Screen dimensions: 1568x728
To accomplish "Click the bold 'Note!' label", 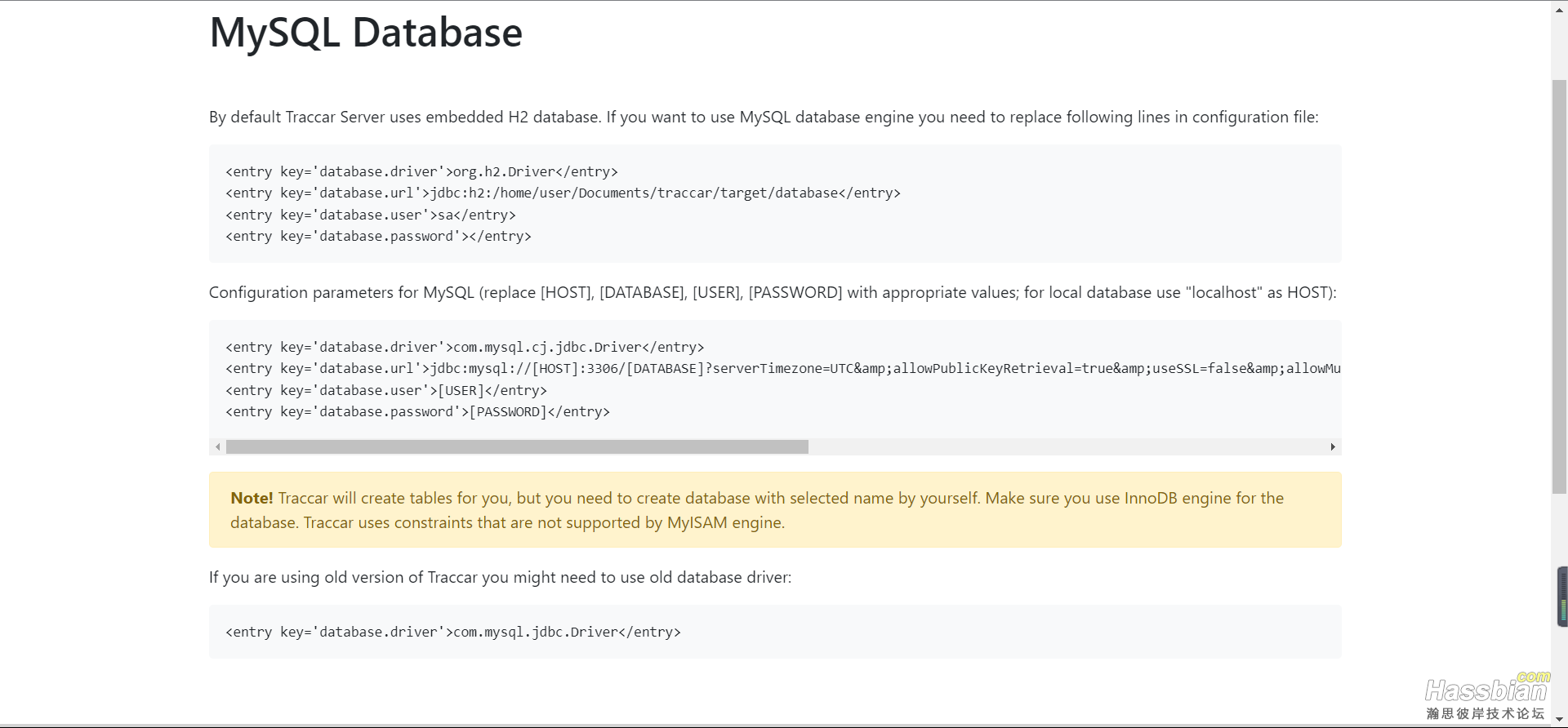I will (x=252, y=498).
